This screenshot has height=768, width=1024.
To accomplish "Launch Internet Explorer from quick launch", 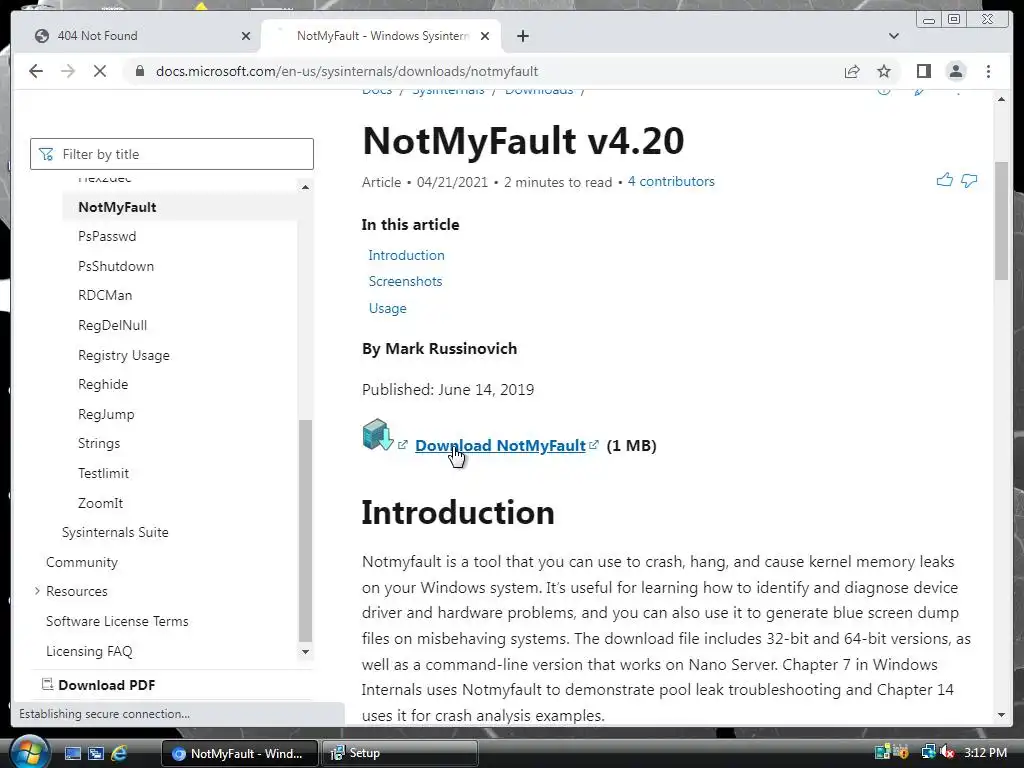I will [x=119, y=753].
